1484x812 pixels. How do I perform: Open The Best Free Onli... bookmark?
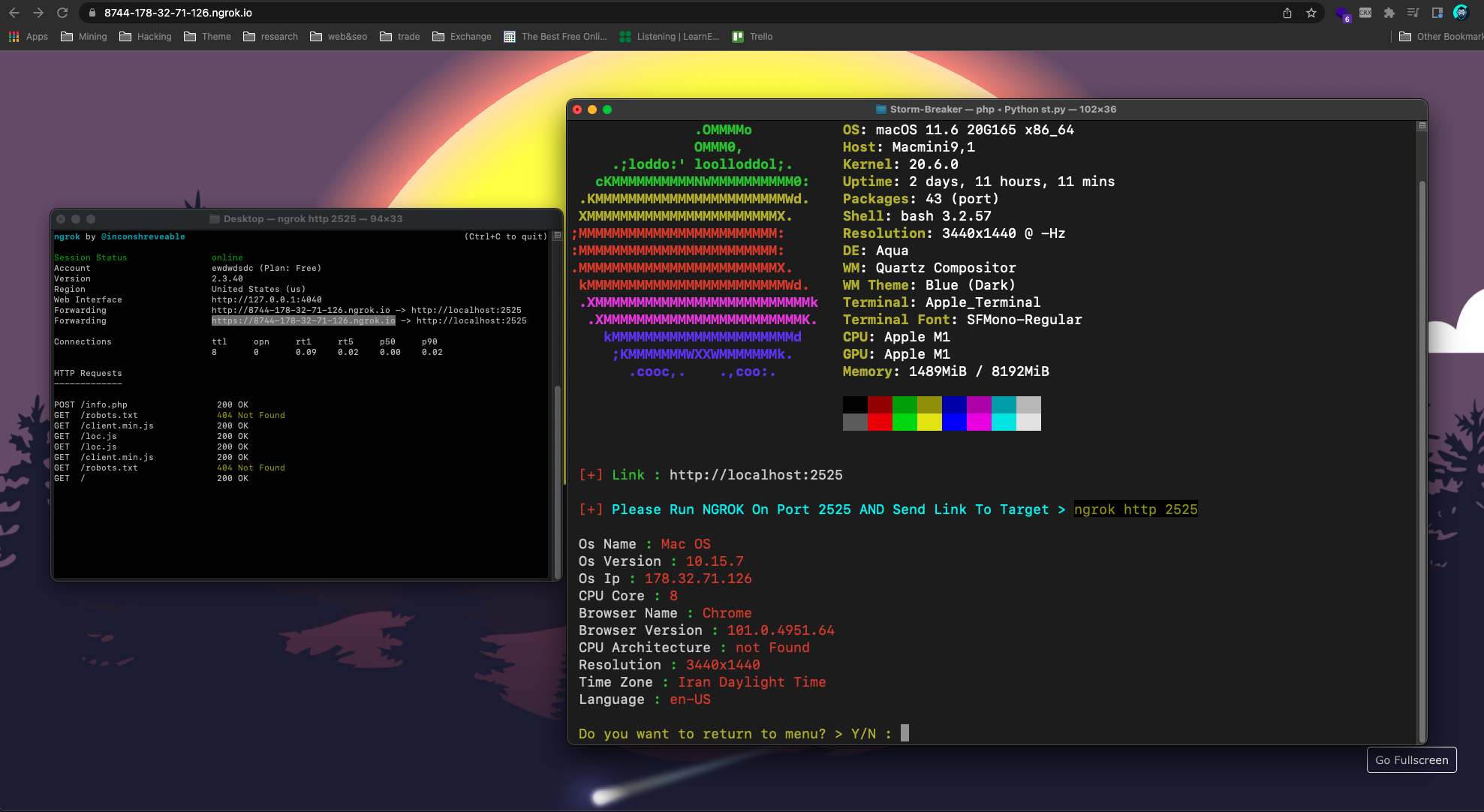click(x=555, y=36)
